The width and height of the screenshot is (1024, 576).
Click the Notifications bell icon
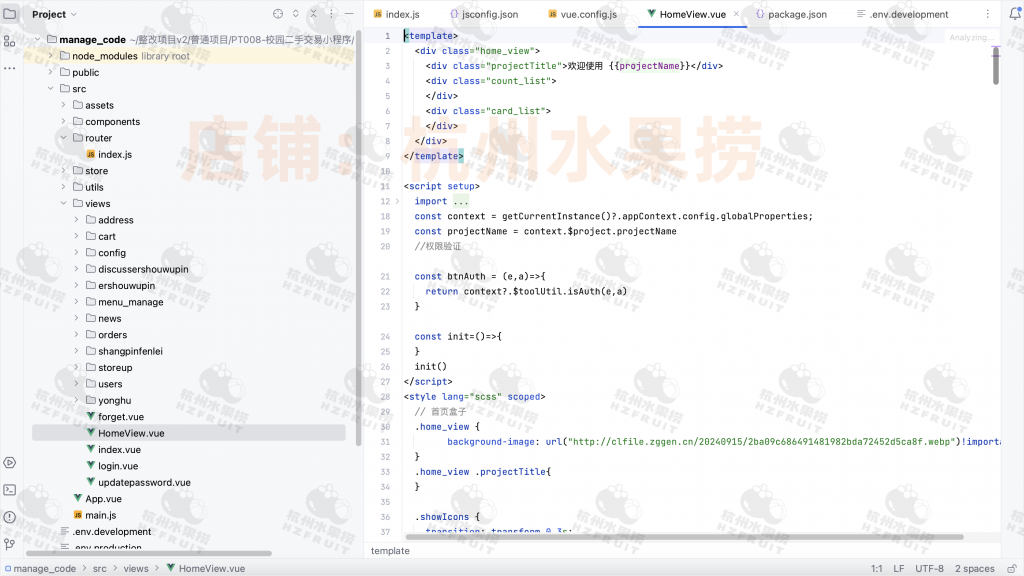pos(1012,14)
